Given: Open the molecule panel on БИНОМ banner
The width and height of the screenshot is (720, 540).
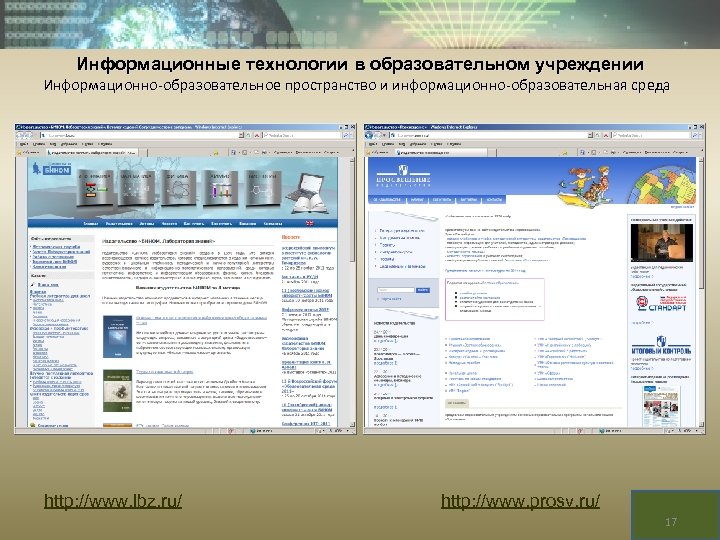Looking at the screenshot, I should [263, 187].
